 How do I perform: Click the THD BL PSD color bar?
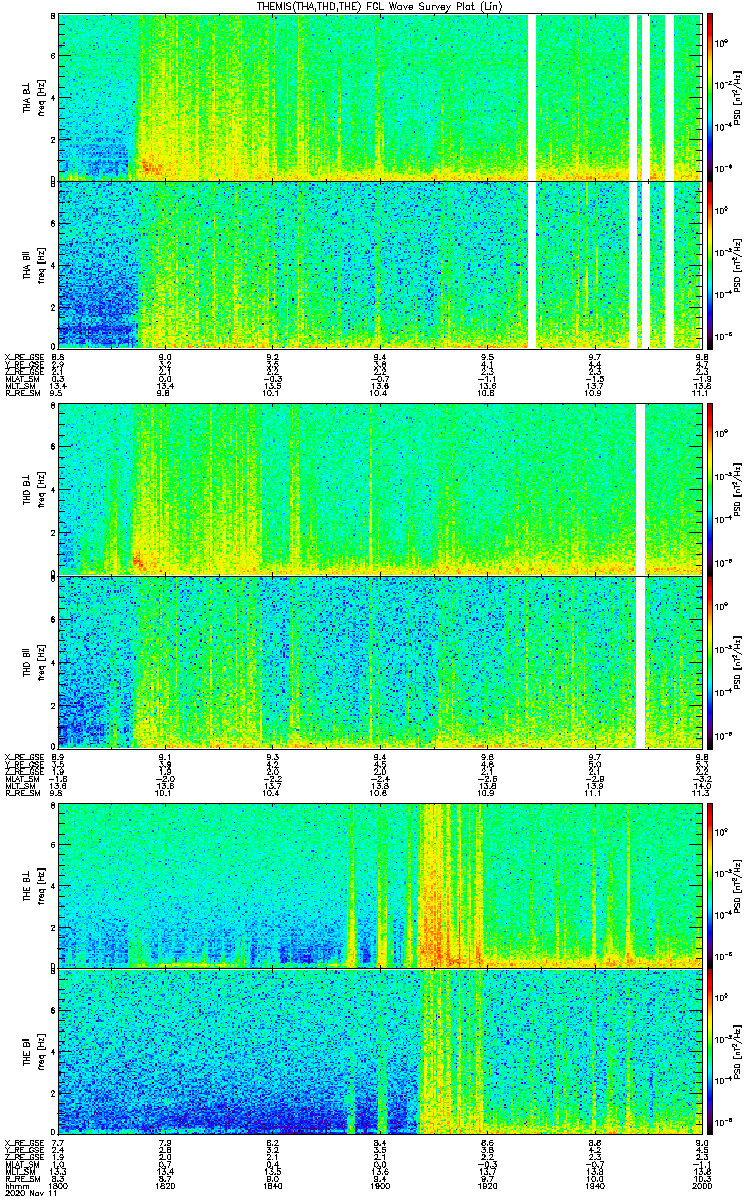click(x=710, y=489)
